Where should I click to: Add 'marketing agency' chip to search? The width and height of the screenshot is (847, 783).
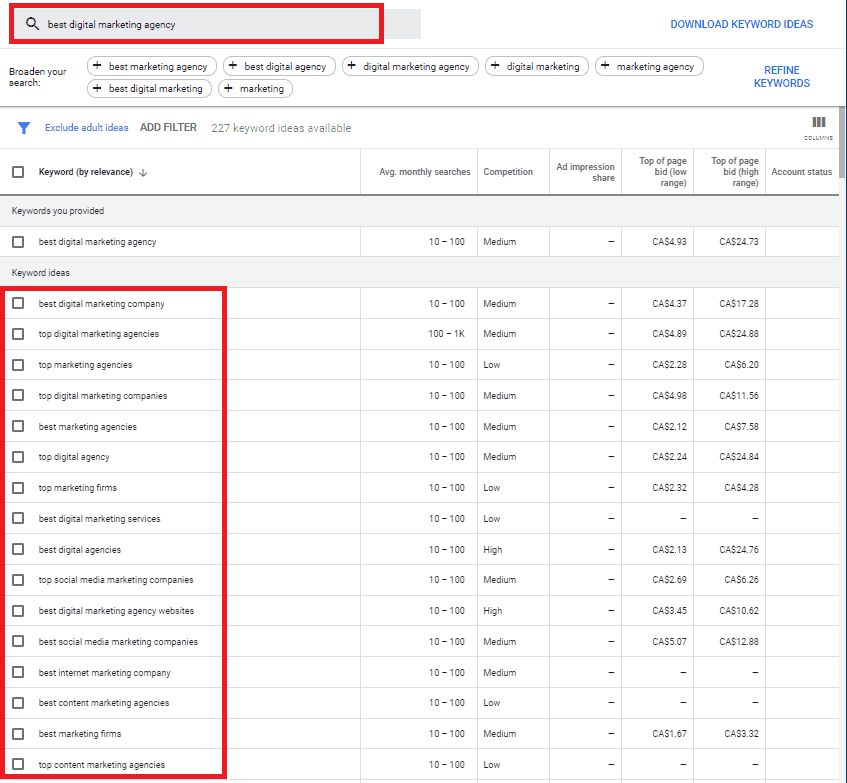tap(649, 66)
